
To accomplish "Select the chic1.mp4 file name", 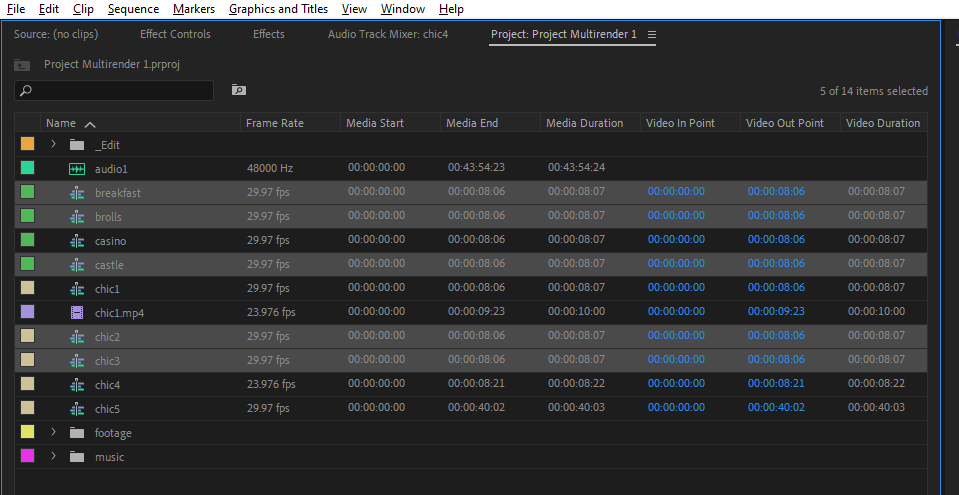I will 119,313.
